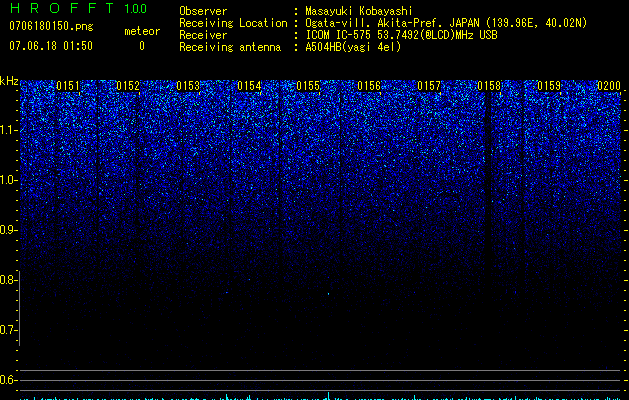The height and width of the screenshot is (400, 629).
Task: Click the 0152 time marker
Action: (x=128, y=86)
